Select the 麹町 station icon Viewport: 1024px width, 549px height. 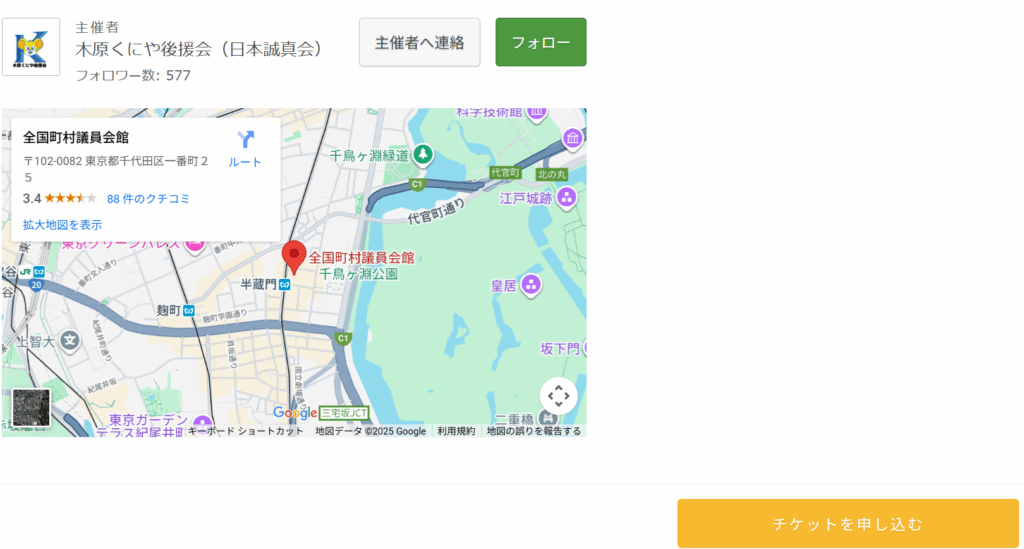[x=188, y=312]
